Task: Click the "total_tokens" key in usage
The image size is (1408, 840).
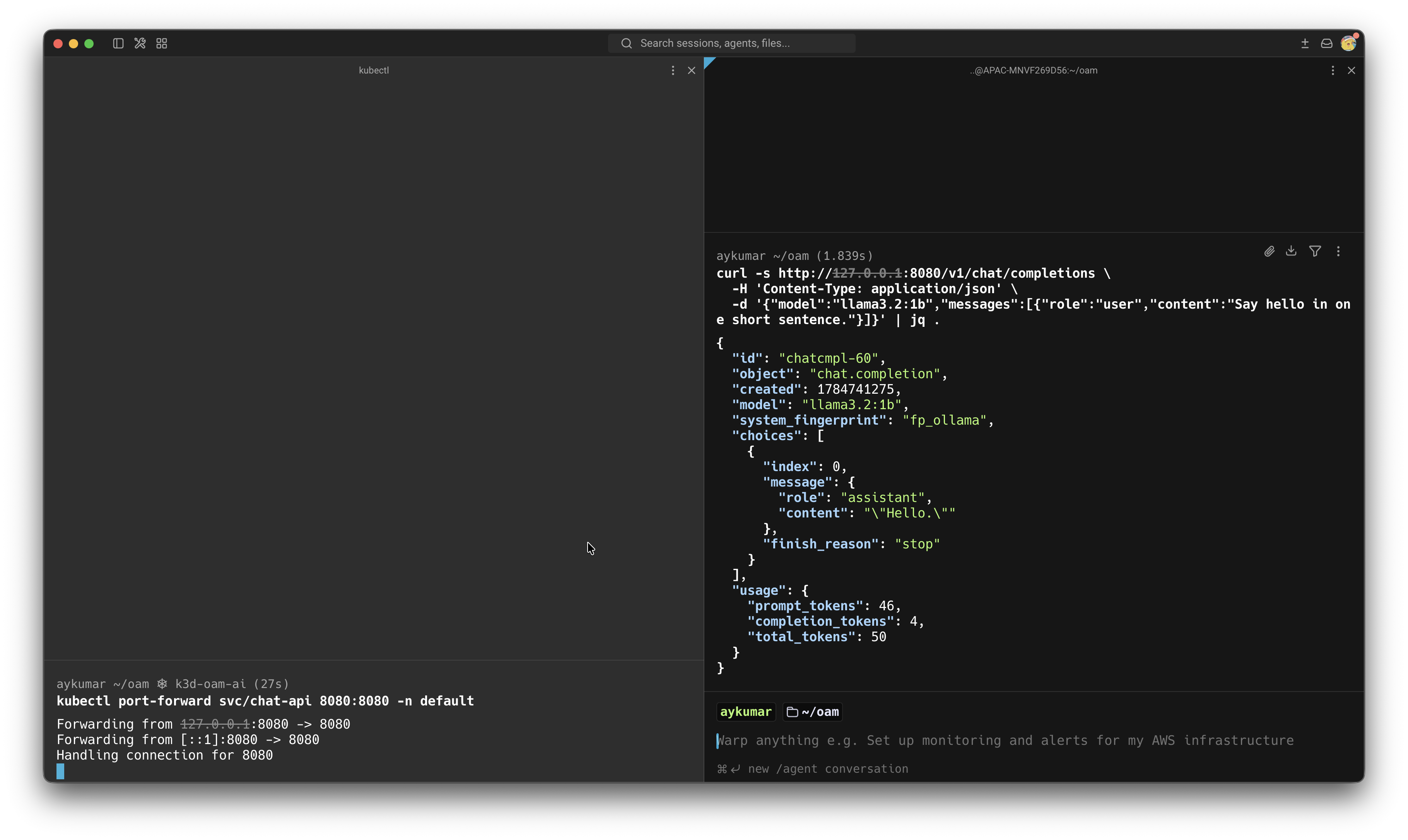Action: pos(801,637)
